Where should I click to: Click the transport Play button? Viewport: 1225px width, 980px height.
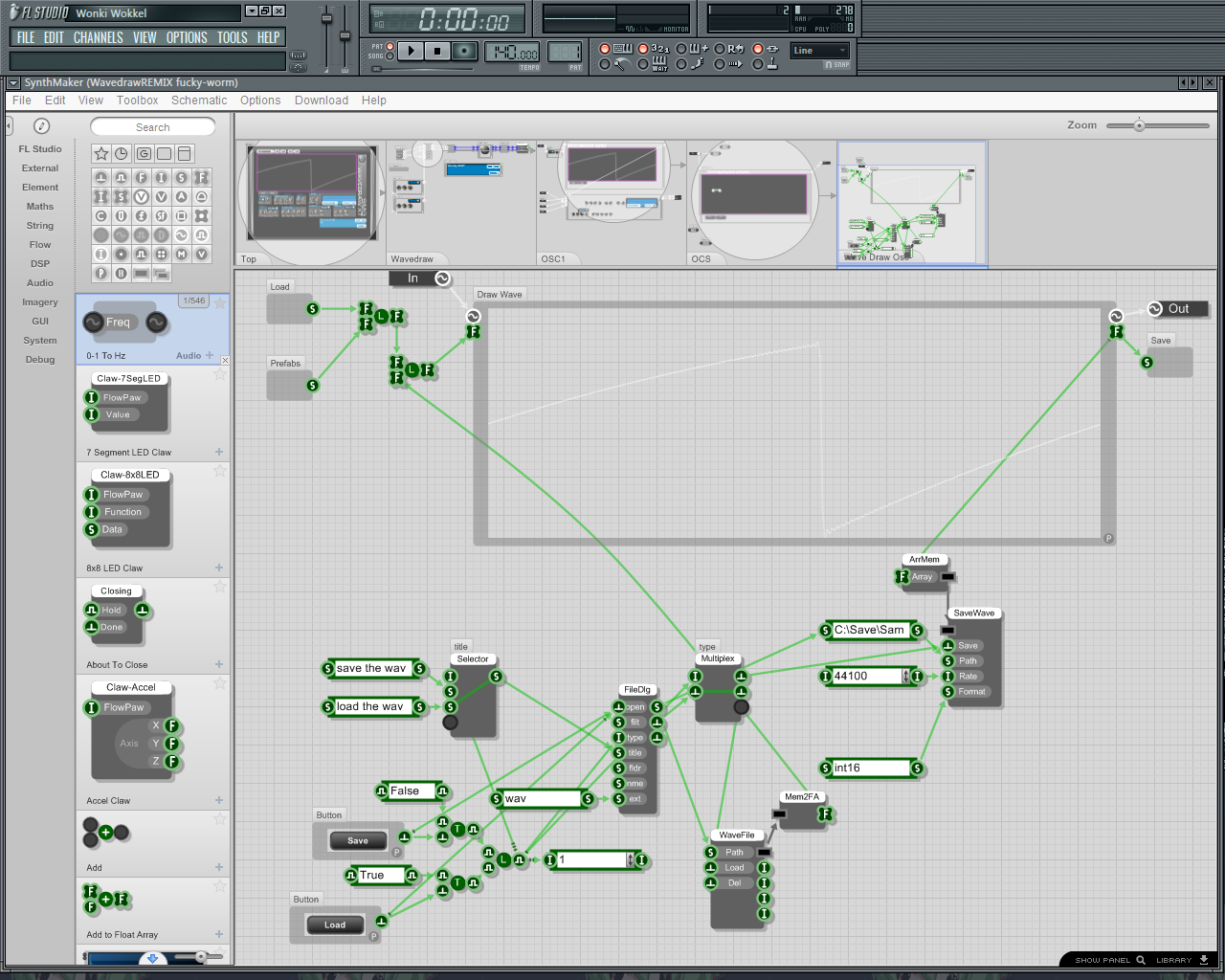[411, 51]
